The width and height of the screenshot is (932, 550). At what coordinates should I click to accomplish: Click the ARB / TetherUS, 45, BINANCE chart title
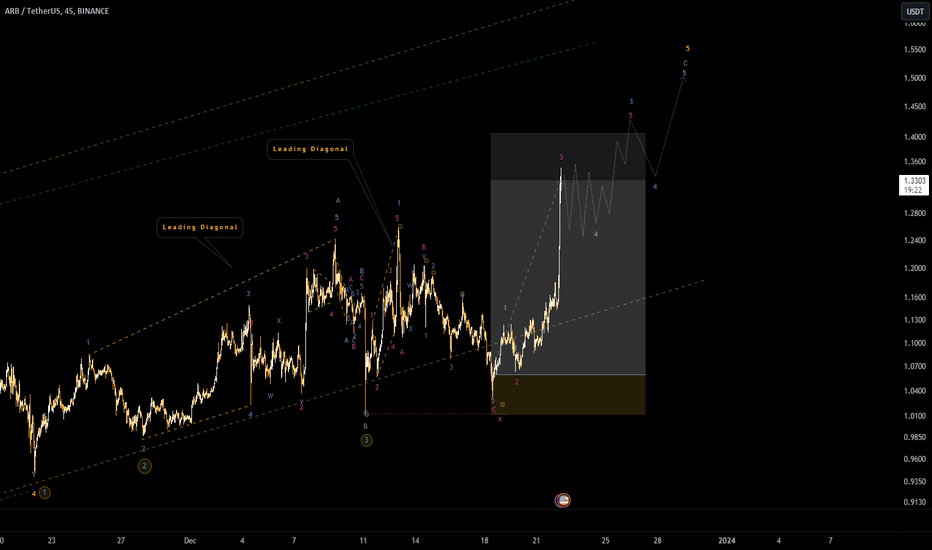56,11
